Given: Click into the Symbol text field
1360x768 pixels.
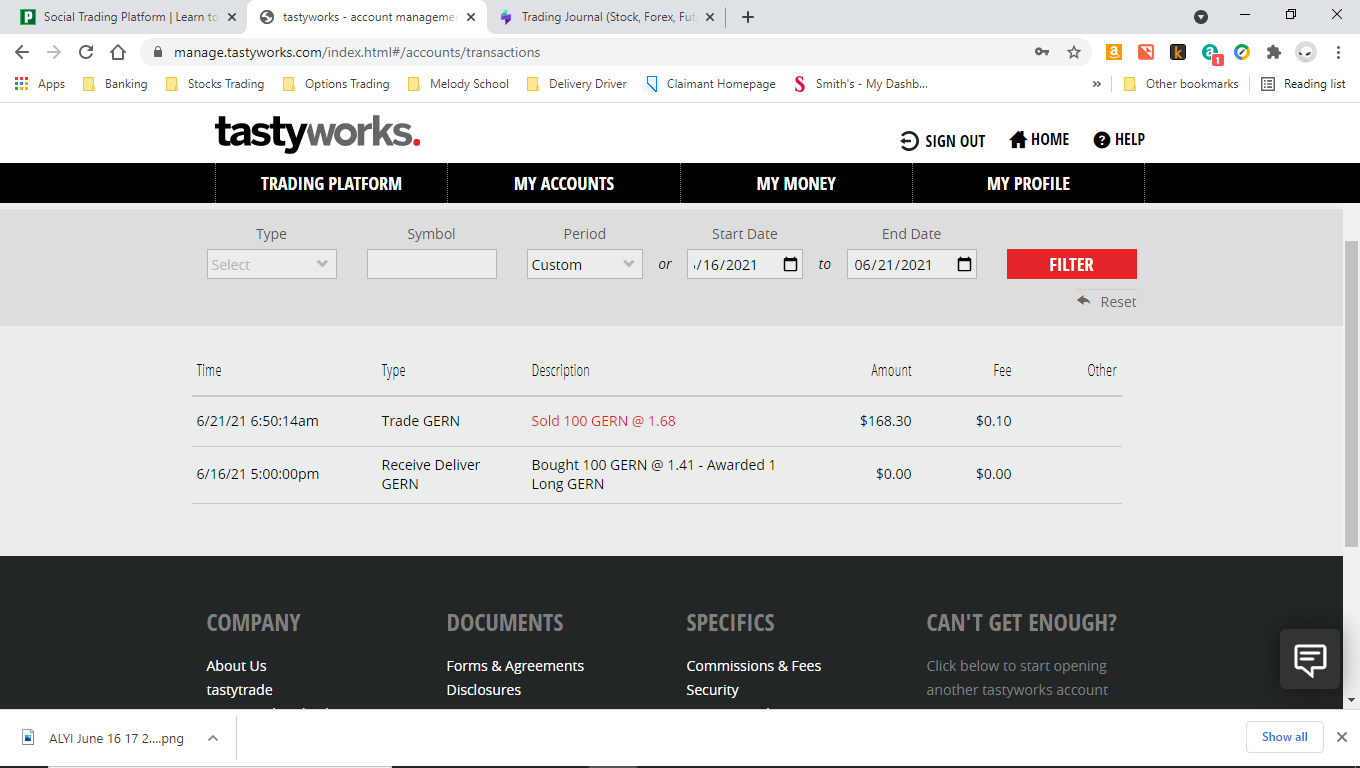Looking at the screenshot, I should point(431,265).
